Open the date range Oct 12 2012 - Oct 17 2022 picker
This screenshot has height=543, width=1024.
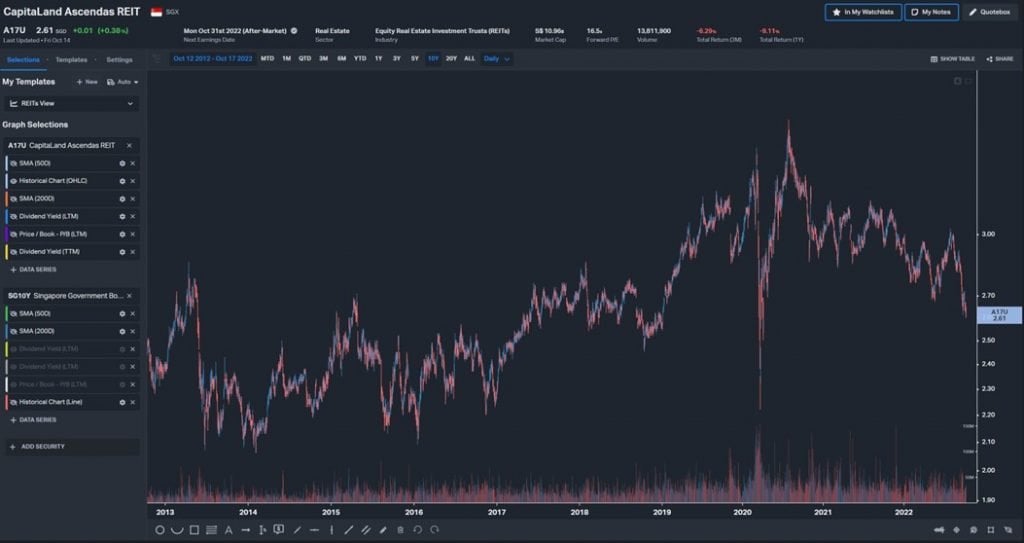point(213,59)
